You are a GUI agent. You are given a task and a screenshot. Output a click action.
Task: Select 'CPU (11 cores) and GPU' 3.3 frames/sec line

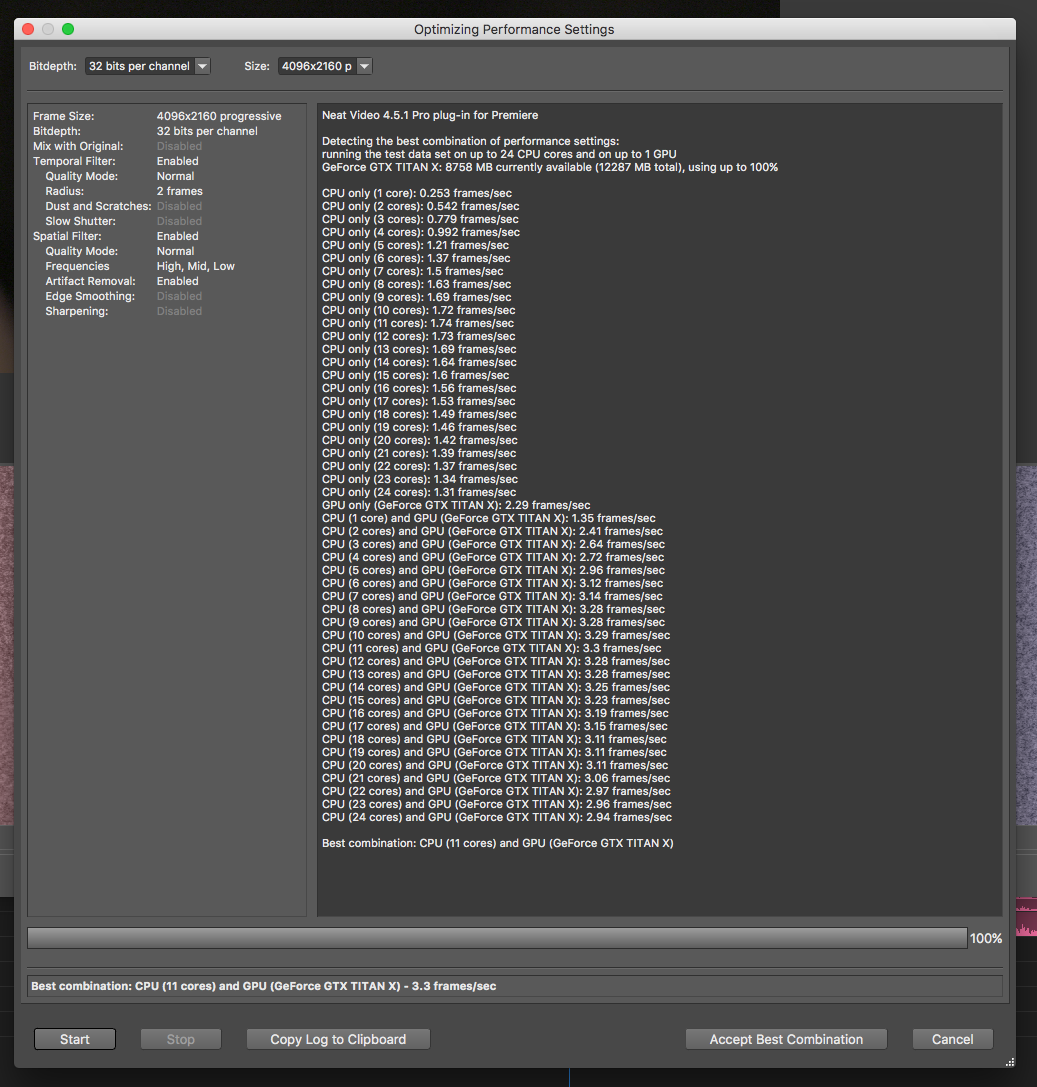point(491,648)
